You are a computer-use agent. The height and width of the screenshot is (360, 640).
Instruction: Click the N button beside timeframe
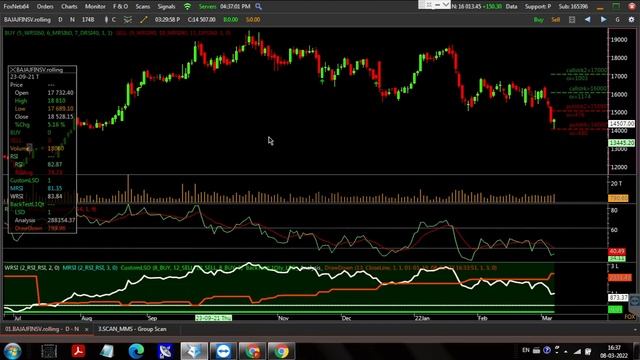72,20
